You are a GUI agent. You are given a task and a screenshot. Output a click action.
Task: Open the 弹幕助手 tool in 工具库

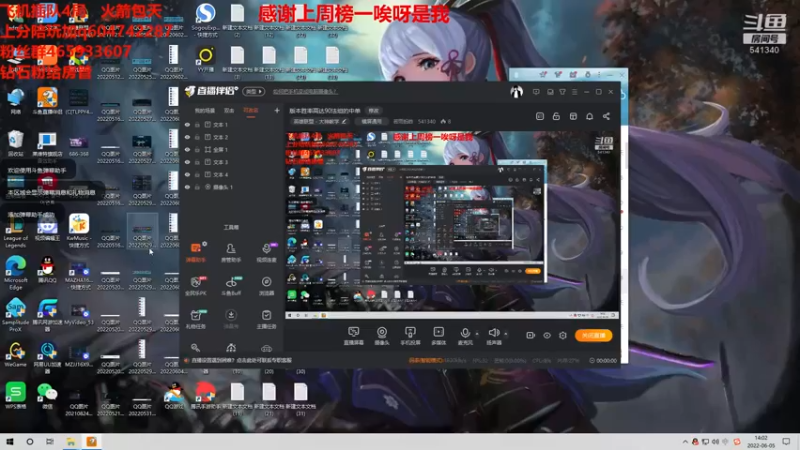click(195, 252)
